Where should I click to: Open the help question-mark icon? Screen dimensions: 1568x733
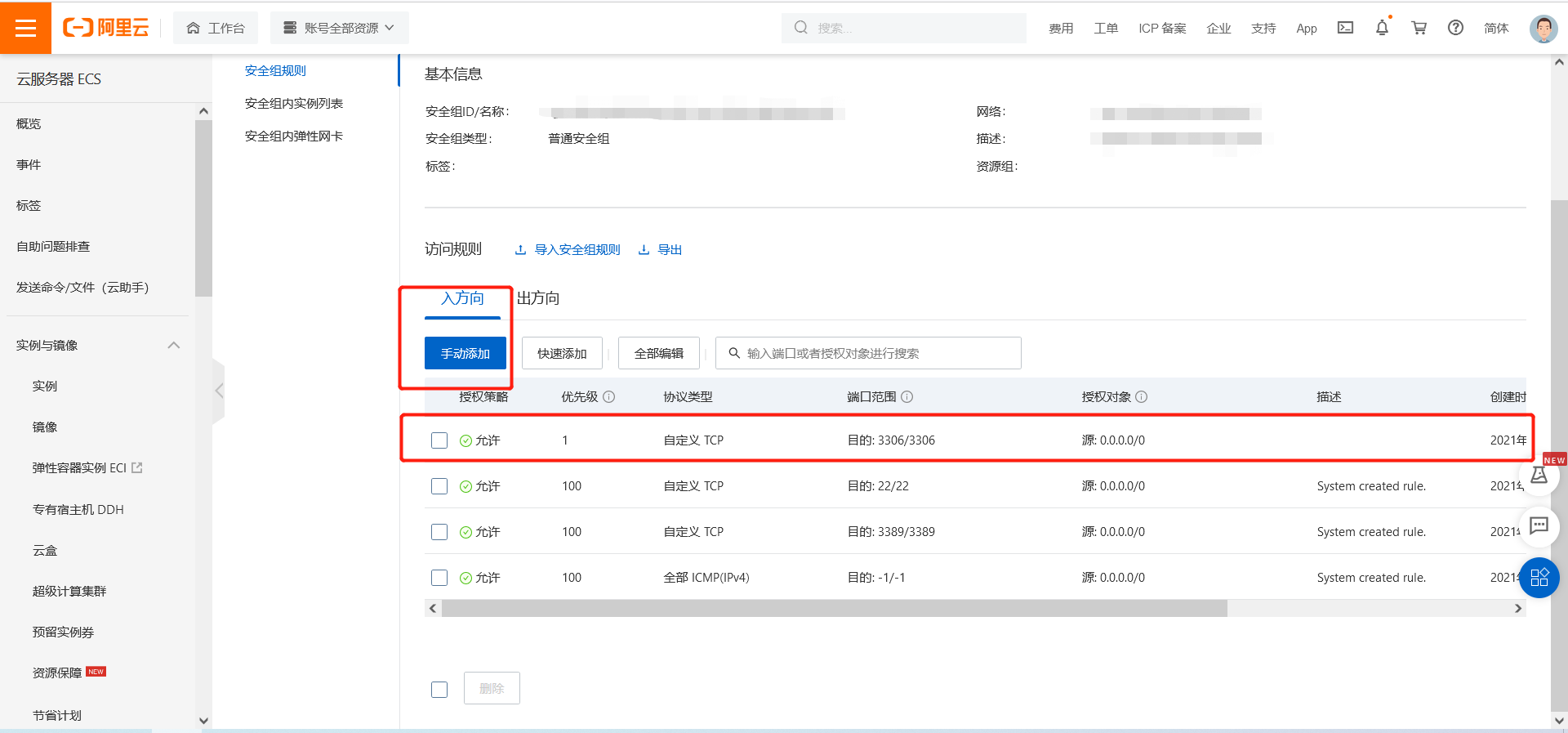[x=1455, y=28]
